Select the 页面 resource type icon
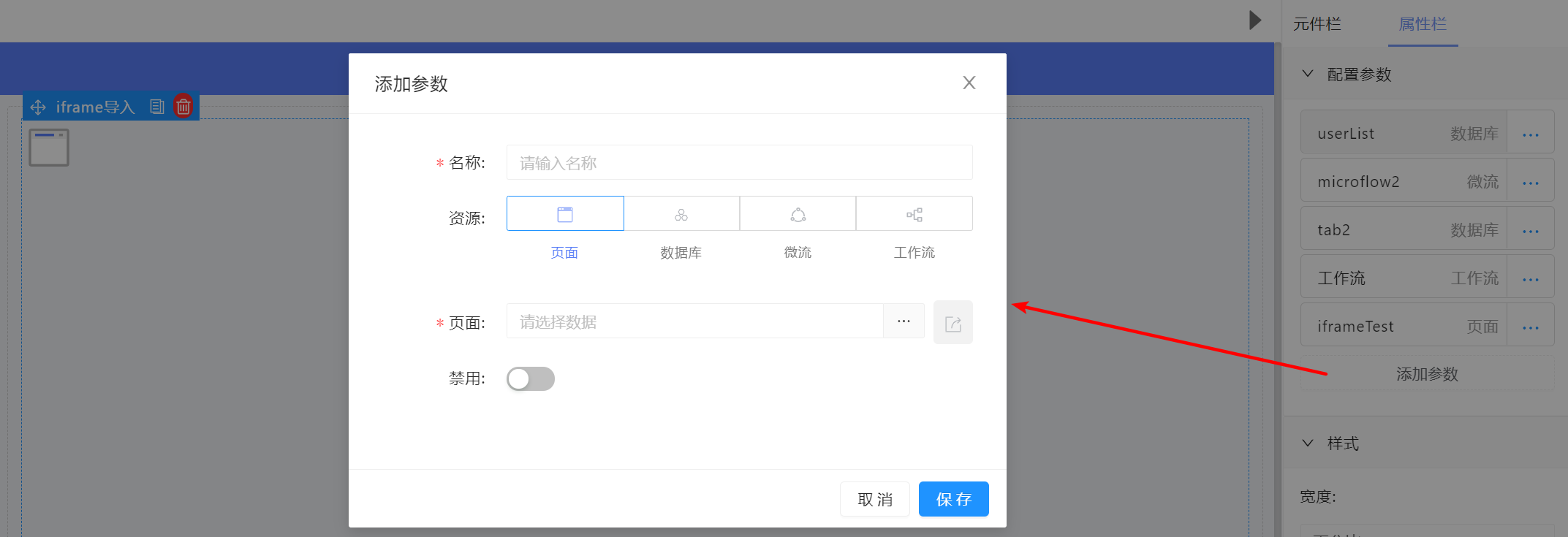The width and height of the screenshot is (1568, 537). (565, 214)
